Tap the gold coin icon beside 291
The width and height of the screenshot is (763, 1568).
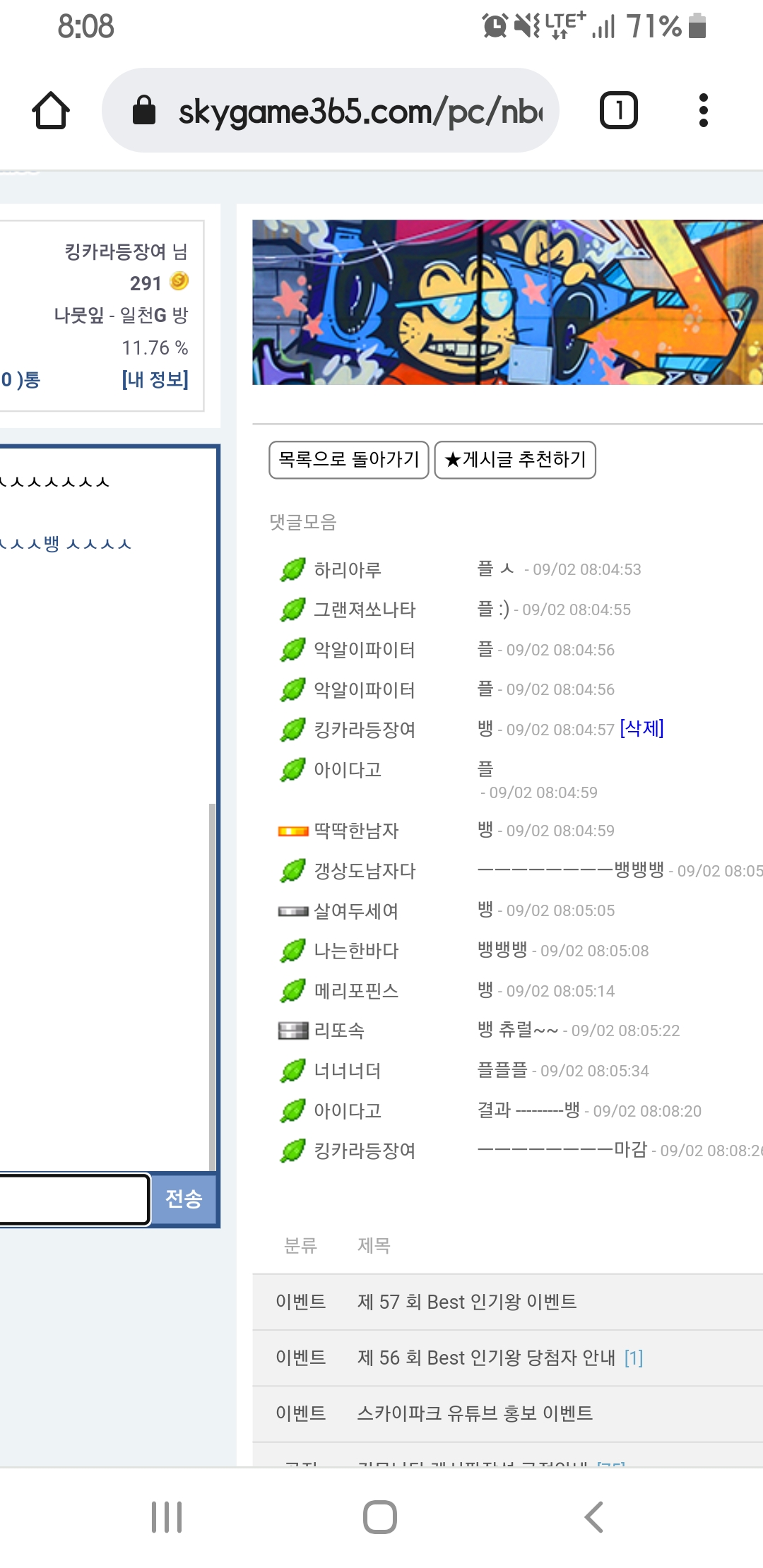pyautogui.click(x=179, y=281)
